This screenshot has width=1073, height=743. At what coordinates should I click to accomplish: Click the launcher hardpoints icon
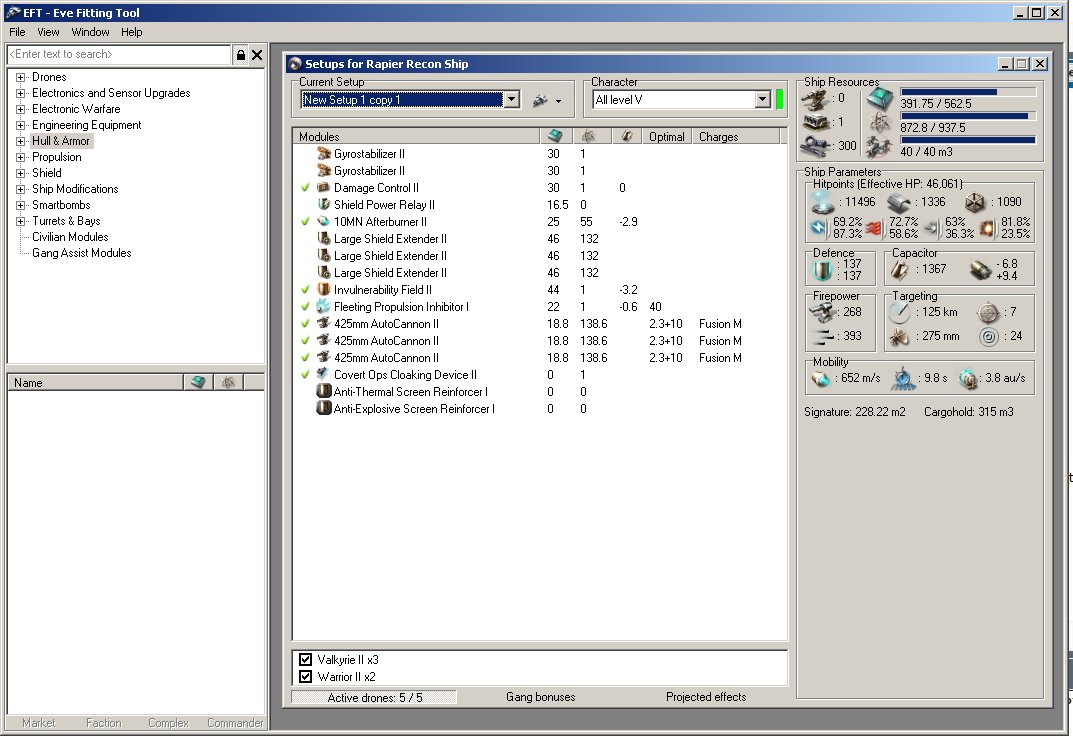[816, 122]
